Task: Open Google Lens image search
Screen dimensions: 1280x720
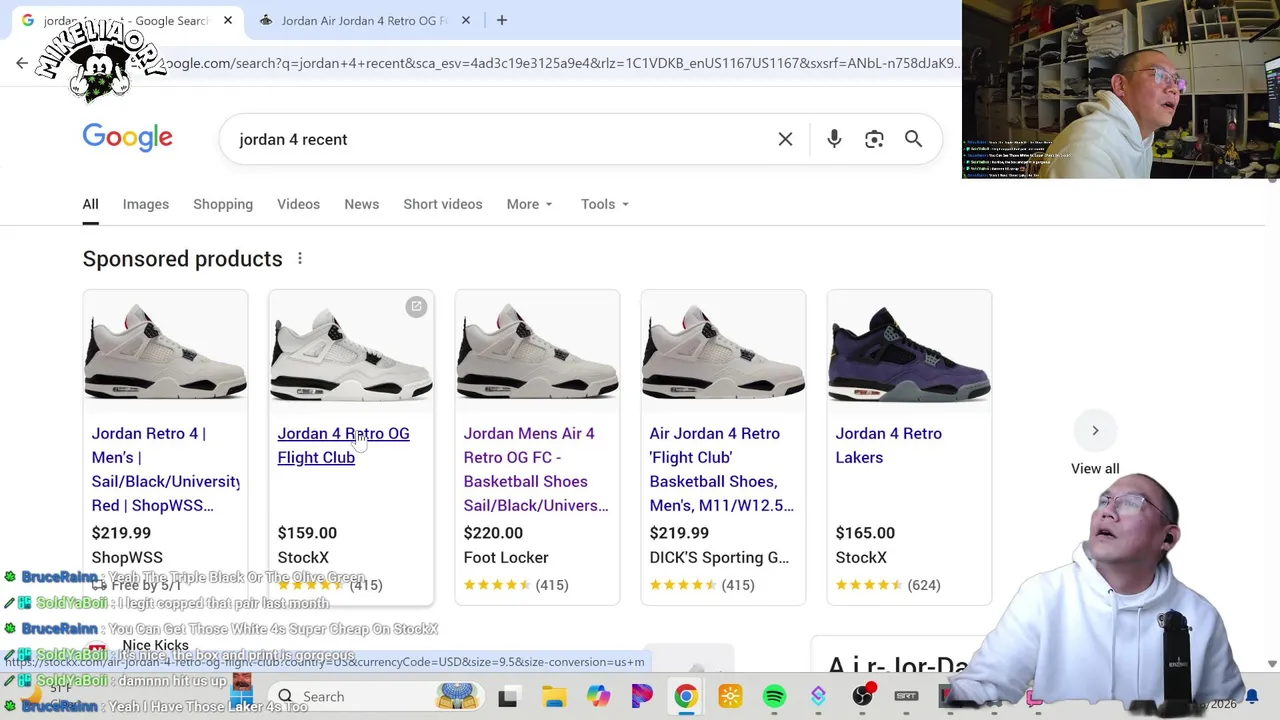Action: 874,139
